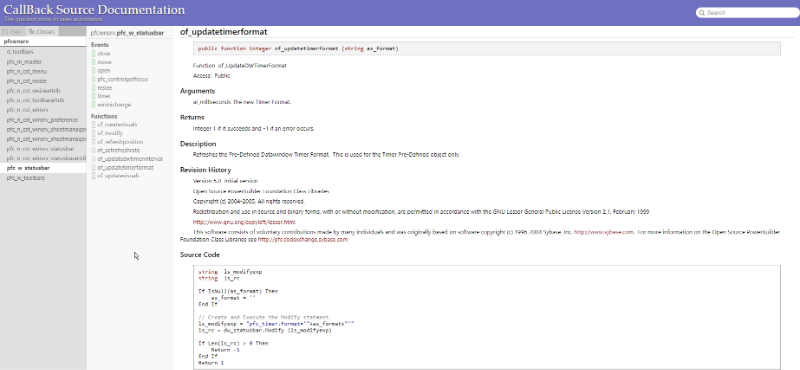
Task: Click the pfcwnsrv library header
Action: tap(17, 41)
